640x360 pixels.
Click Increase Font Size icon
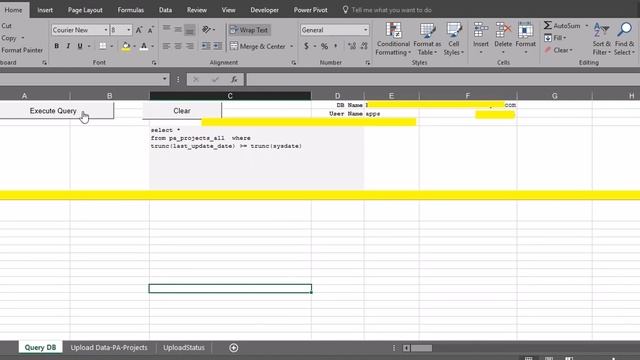click(x=139, y=30)
